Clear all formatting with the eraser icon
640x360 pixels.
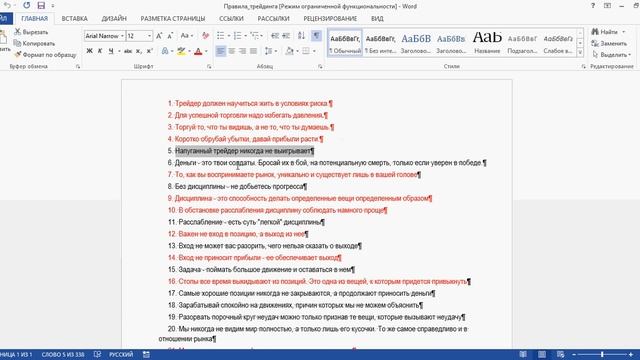pyautogui.click(x=205, y=36)
